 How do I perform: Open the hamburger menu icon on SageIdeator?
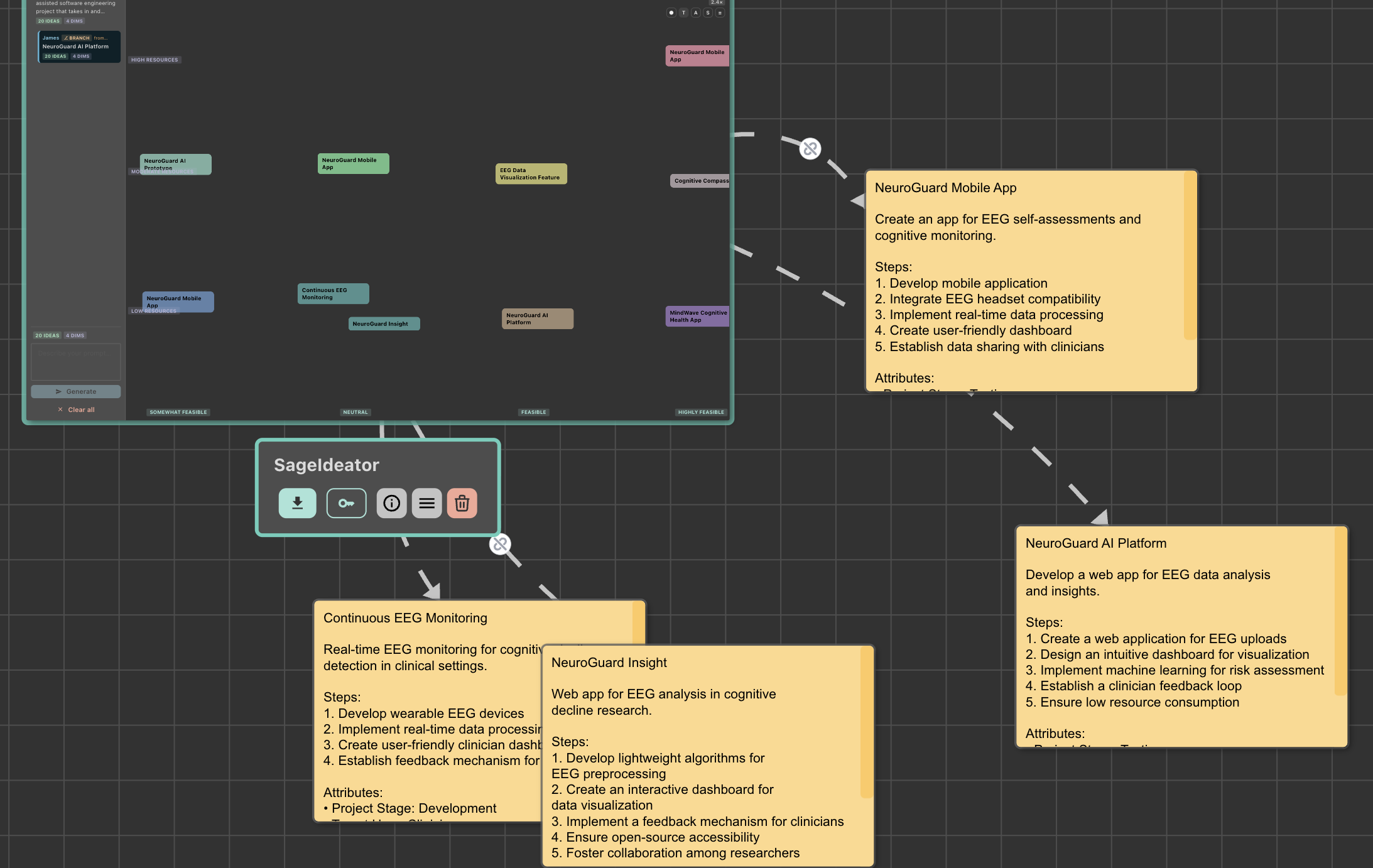[426, 503]
